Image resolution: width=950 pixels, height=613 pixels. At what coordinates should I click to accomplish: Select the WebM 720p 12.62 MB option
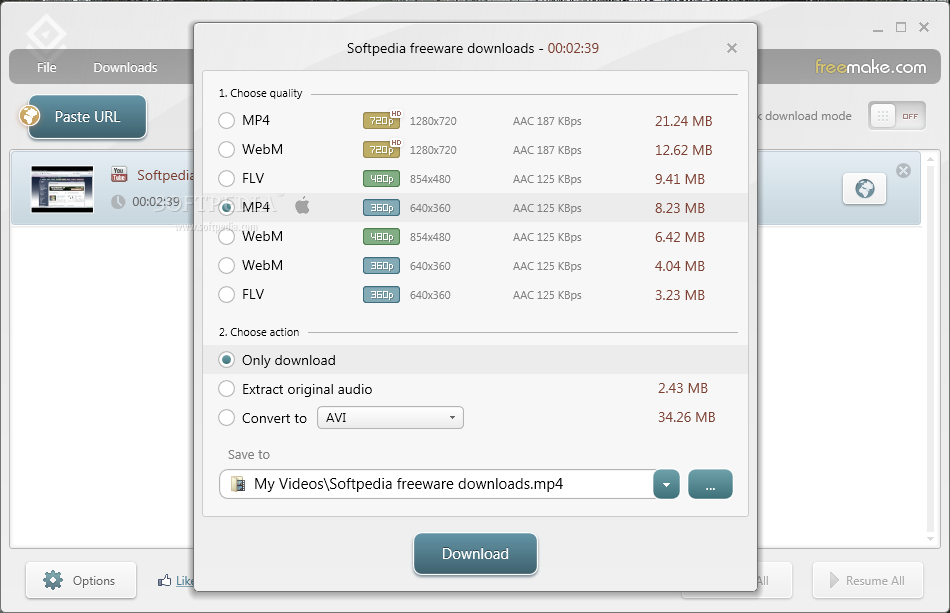(x=227, y=150)
